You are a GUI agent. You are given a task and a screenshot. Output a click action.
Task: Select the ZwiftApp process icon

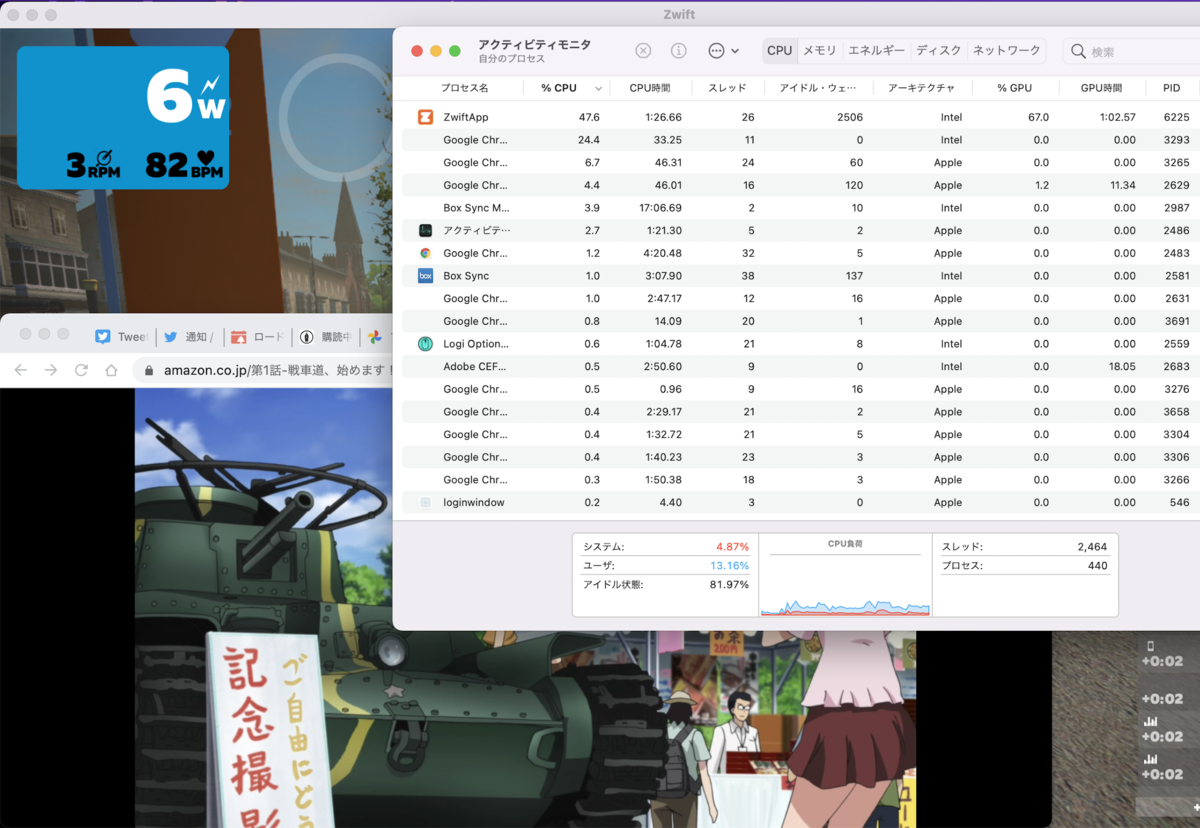[425, 117]
